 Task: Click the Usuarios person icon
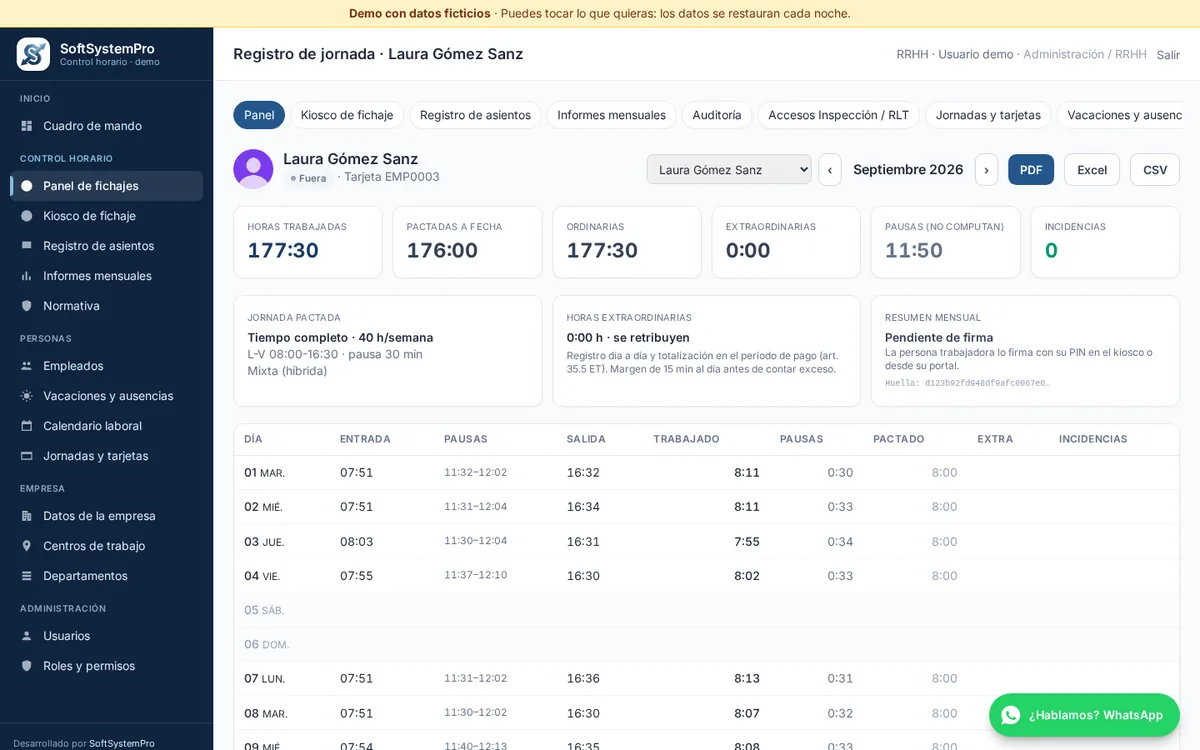click(x=26, y=636)
